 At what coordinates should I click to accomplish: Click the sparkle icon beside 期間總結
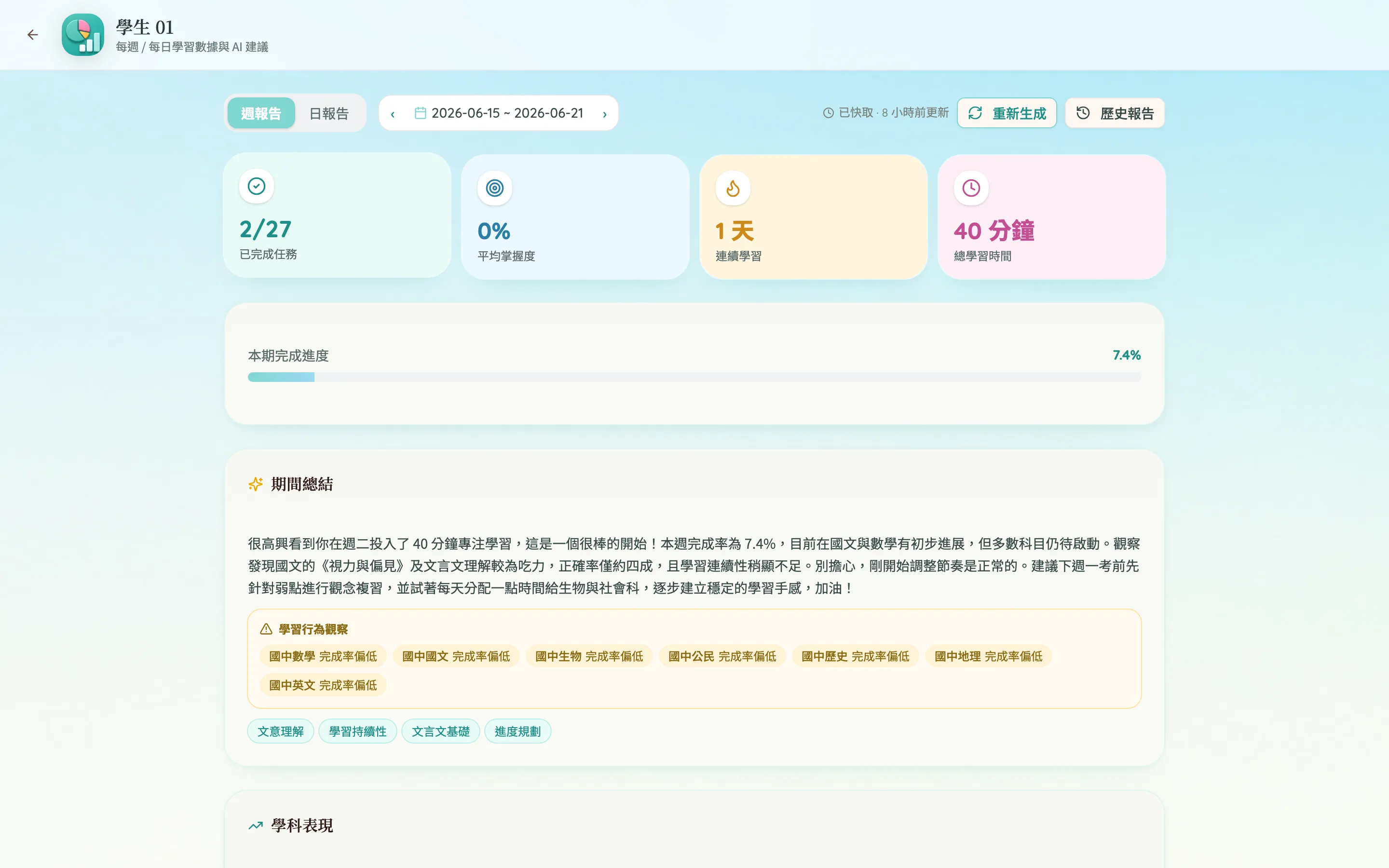pyautogui.click(x=256, y=484)
